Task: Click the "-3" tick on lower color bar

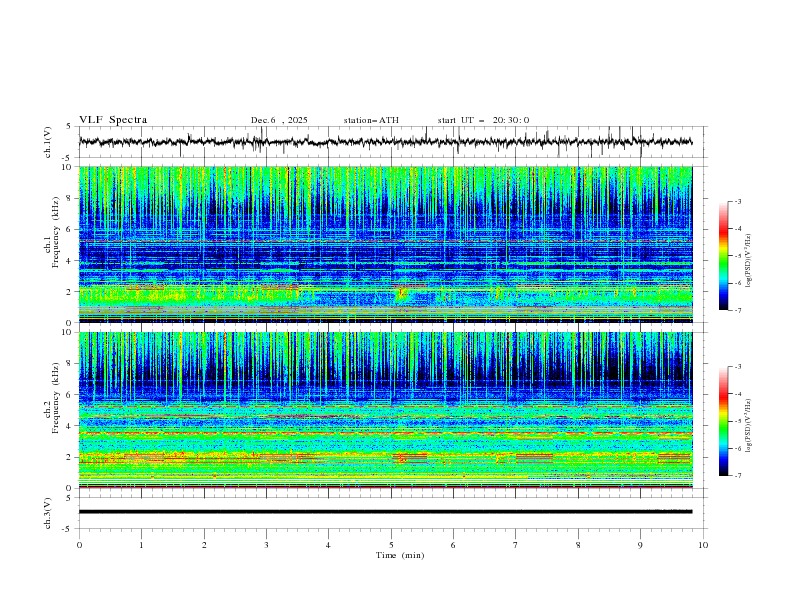Action: click(738, 367)
